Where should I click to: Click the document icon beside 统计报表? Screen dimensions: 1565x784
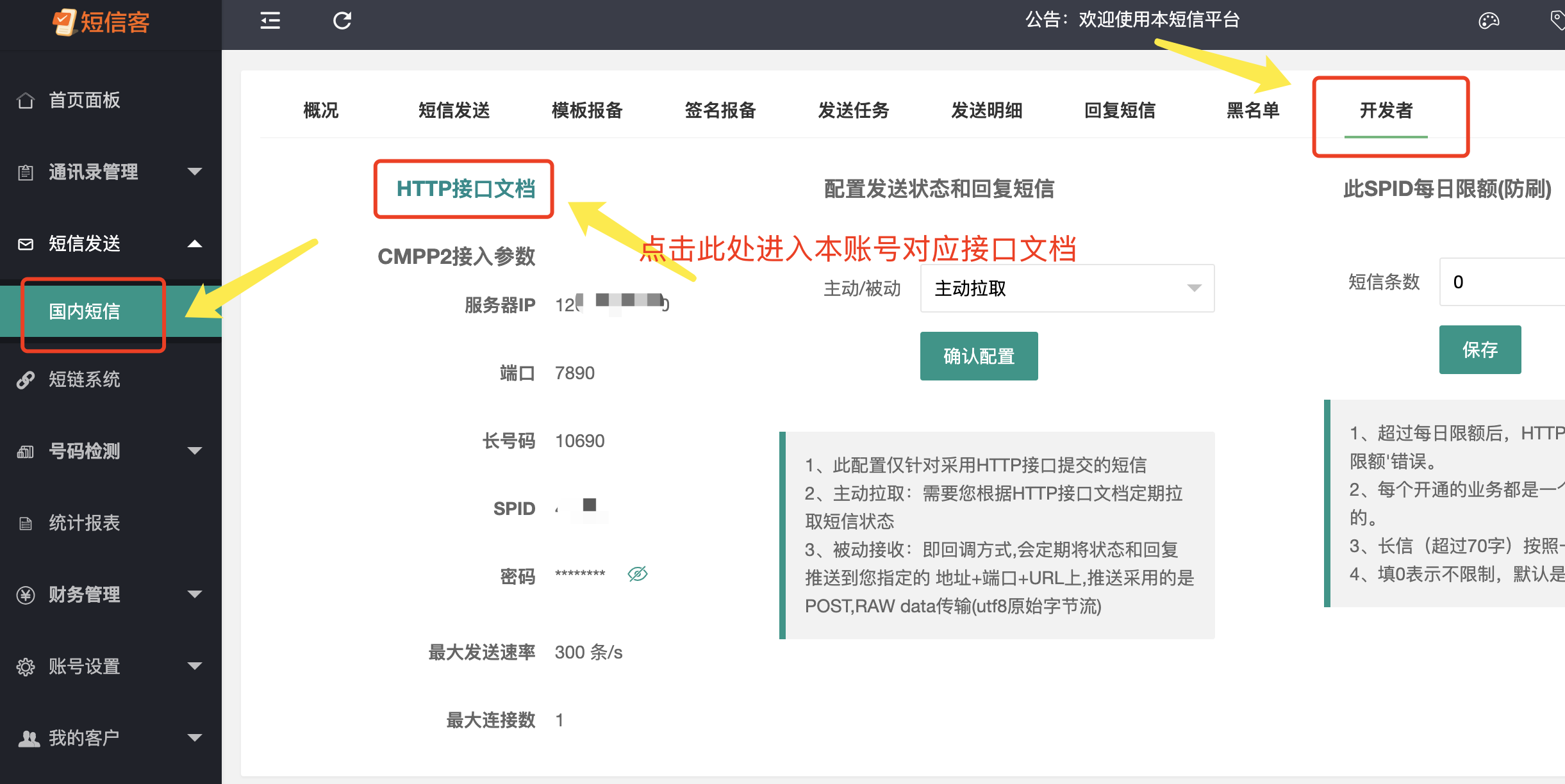[x=26, y=523]
